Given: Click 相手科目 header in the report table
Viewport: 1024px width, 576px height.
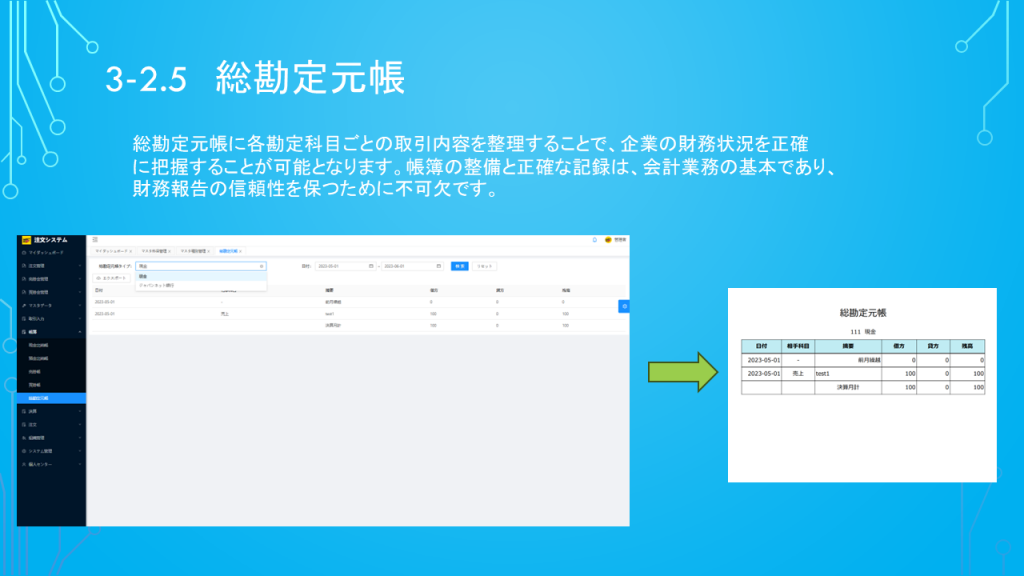Looking at the screenshot, I should click(798, 346).
